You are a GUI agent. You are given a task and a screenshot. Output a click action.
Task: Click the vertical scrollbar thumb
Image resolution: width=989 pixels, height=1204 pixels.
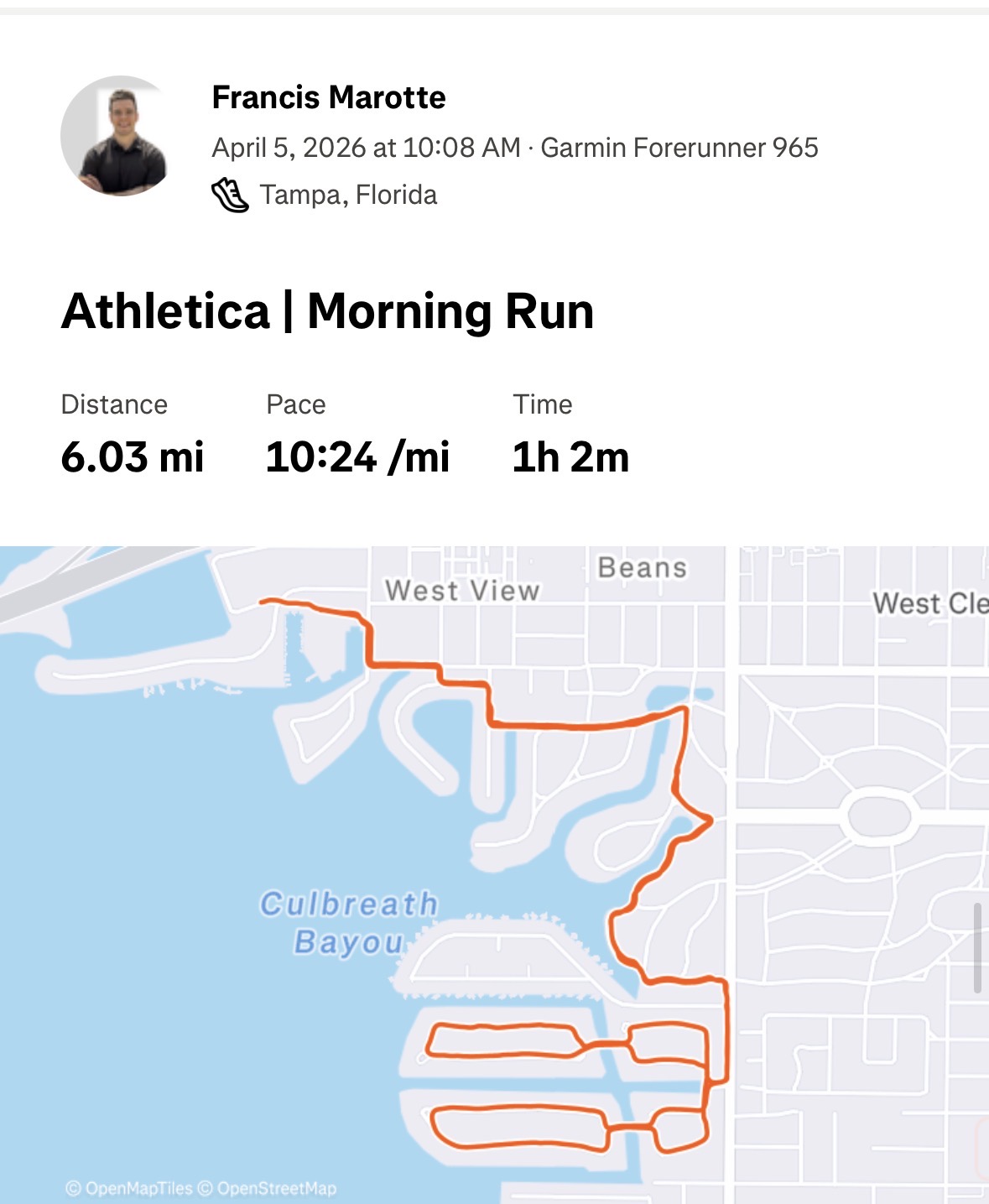pyautogui.click(x=976, y=948)
